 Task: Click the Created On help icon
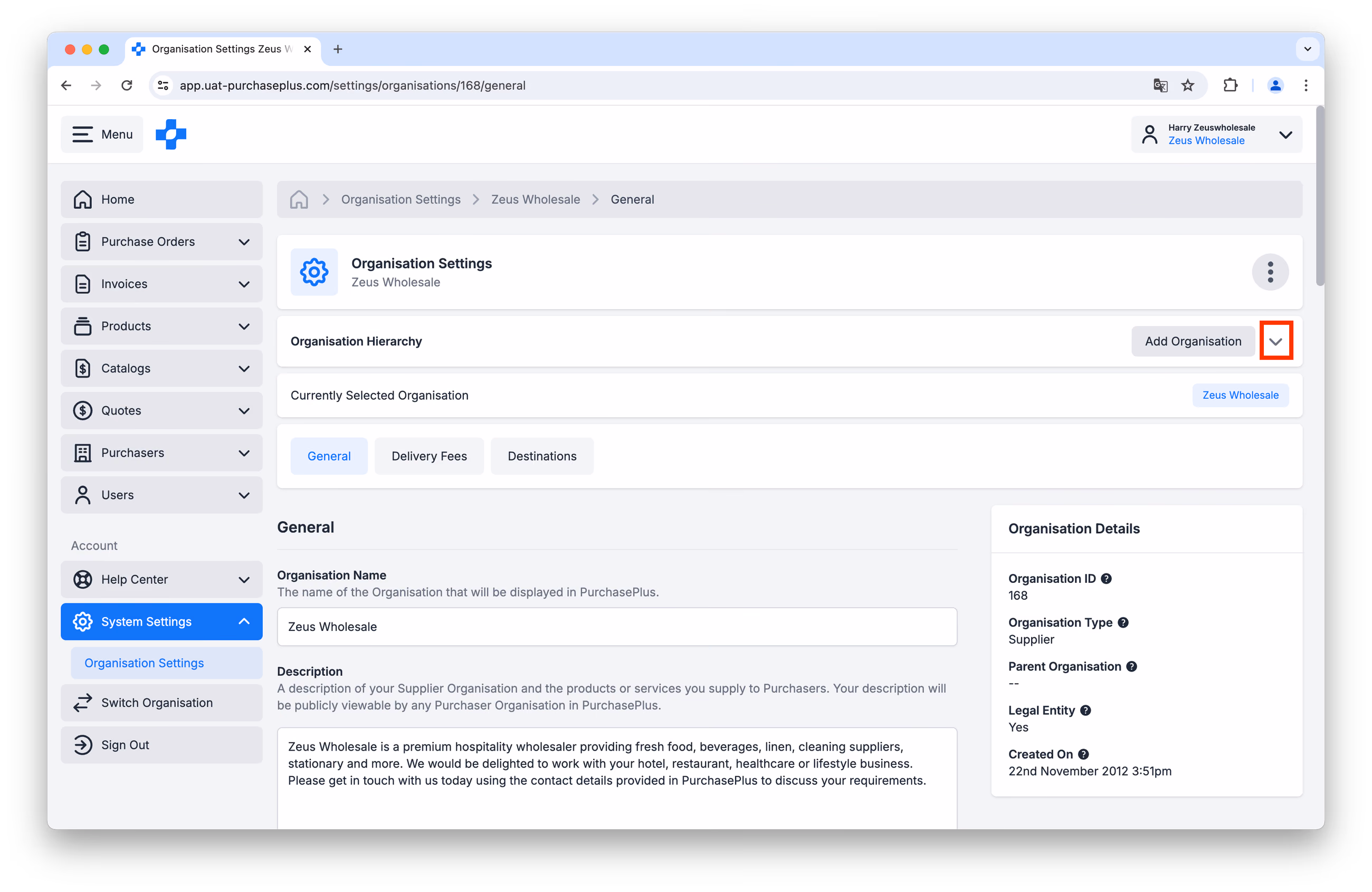[1083, 754]
